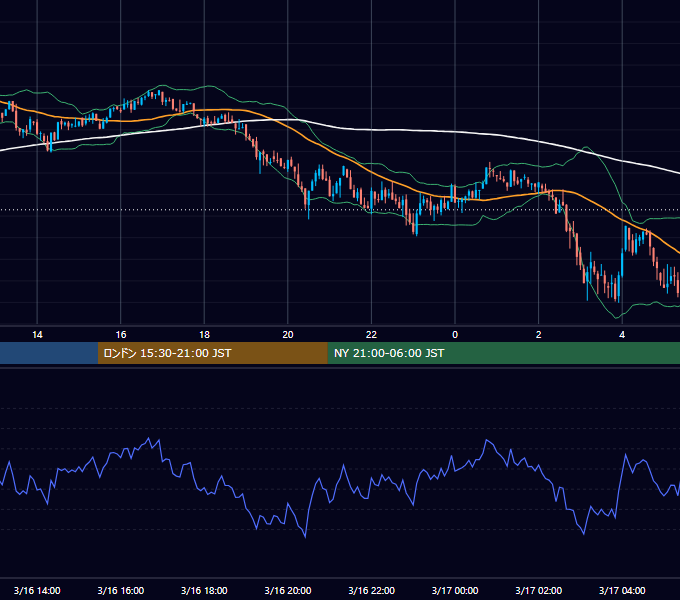Click the 16 hour axis label
The width and height of the screenshot is (680, 600).
[121, 335]
